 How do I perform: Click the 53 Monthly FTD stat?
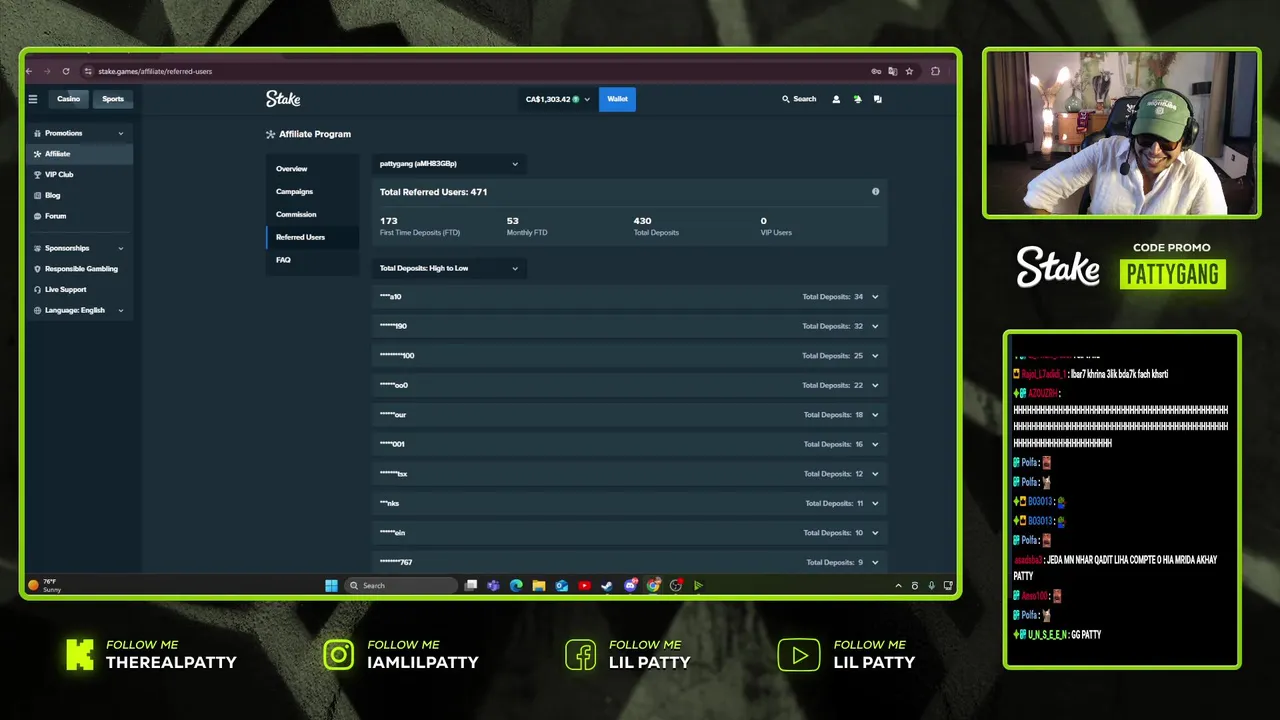click(527, 226)
